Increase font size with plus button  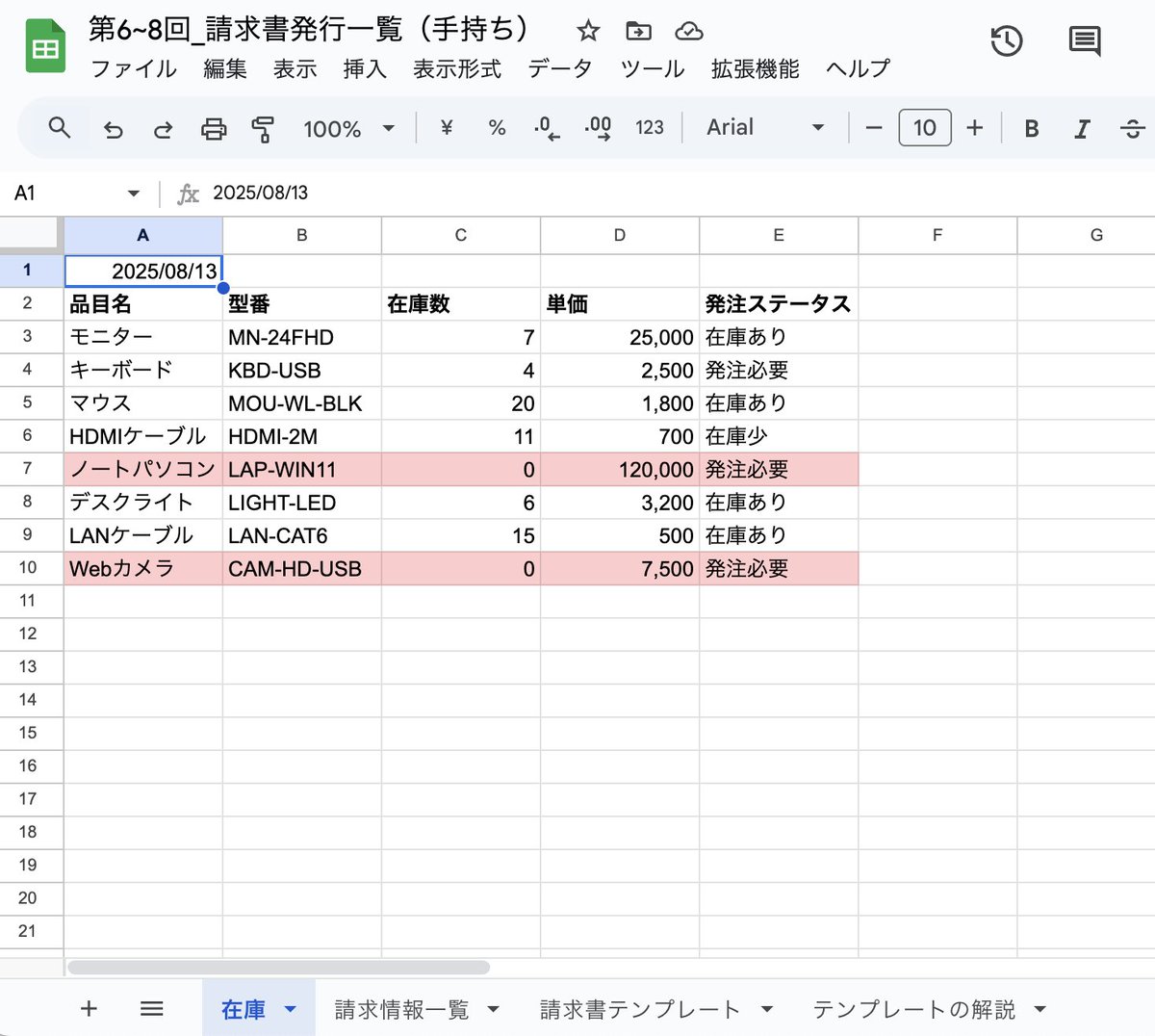[975, 127]
